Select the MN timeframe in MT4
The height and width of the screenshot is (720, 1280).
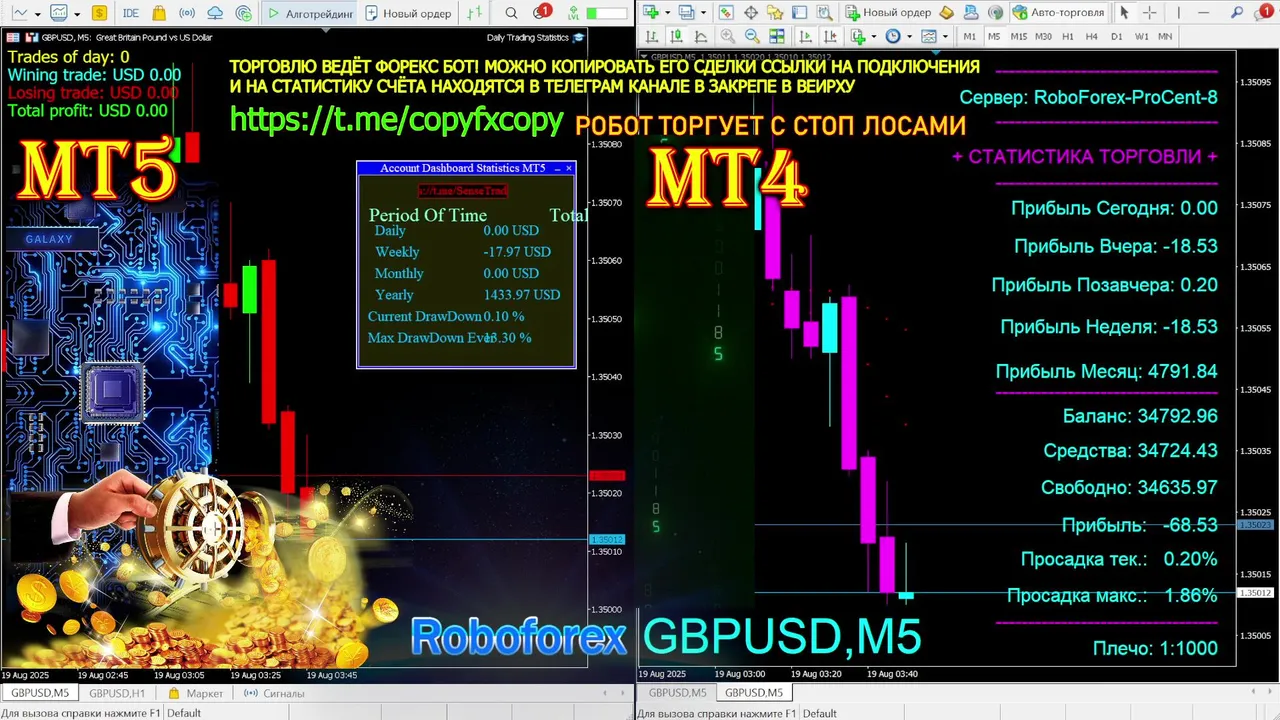1165,36
